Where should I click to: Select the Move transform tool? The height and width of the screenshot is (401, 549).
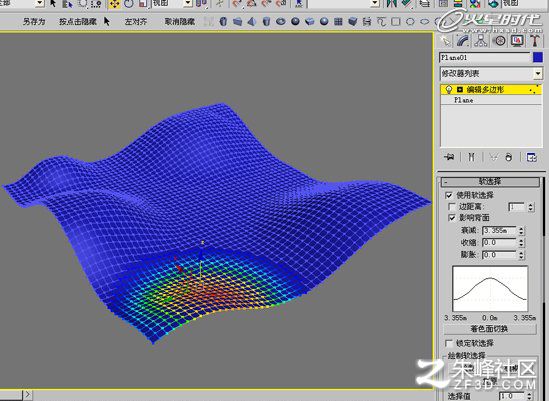point(114,4)
